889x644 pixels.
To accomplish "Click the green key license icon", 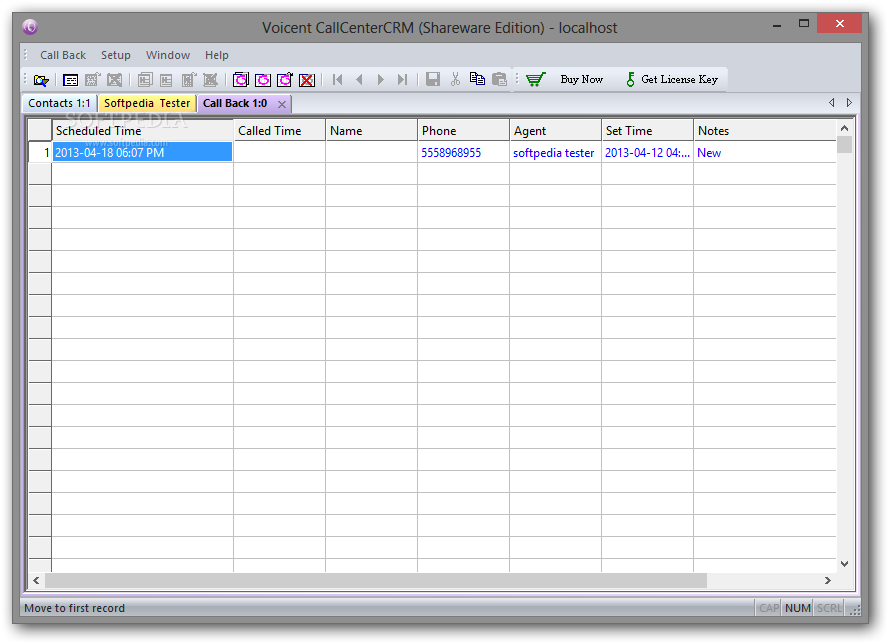I will click(630, 79).
